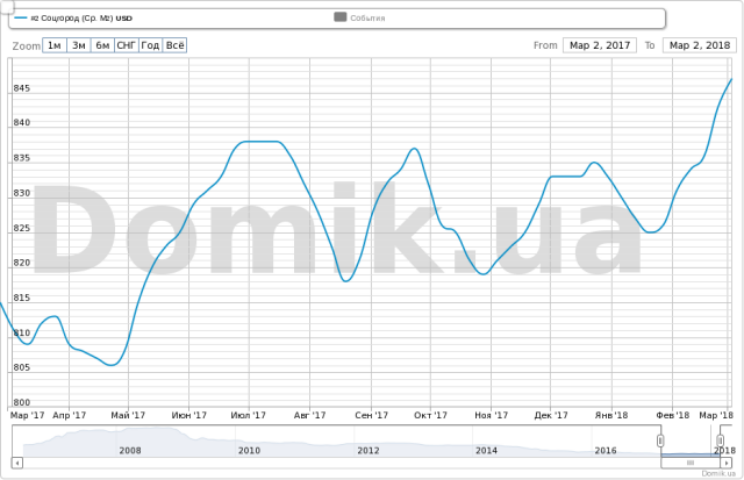Select the Всё zoom range button
The image size is (744, 480).
coord(175,46)
